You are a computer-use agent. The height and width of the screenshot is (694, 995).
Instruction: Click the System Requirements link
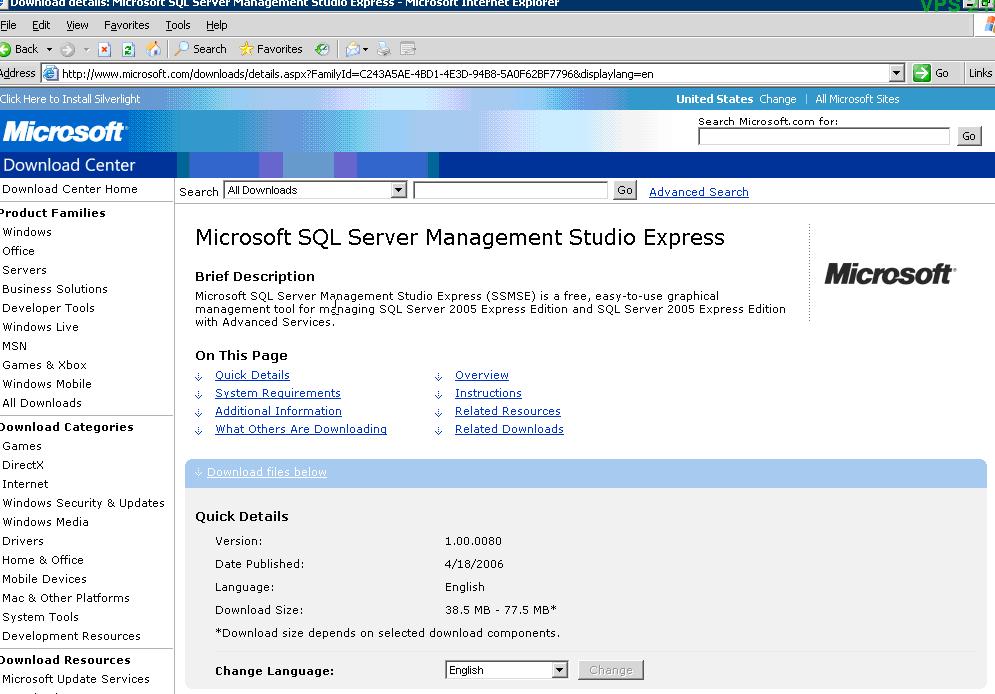tap(278, 393)
